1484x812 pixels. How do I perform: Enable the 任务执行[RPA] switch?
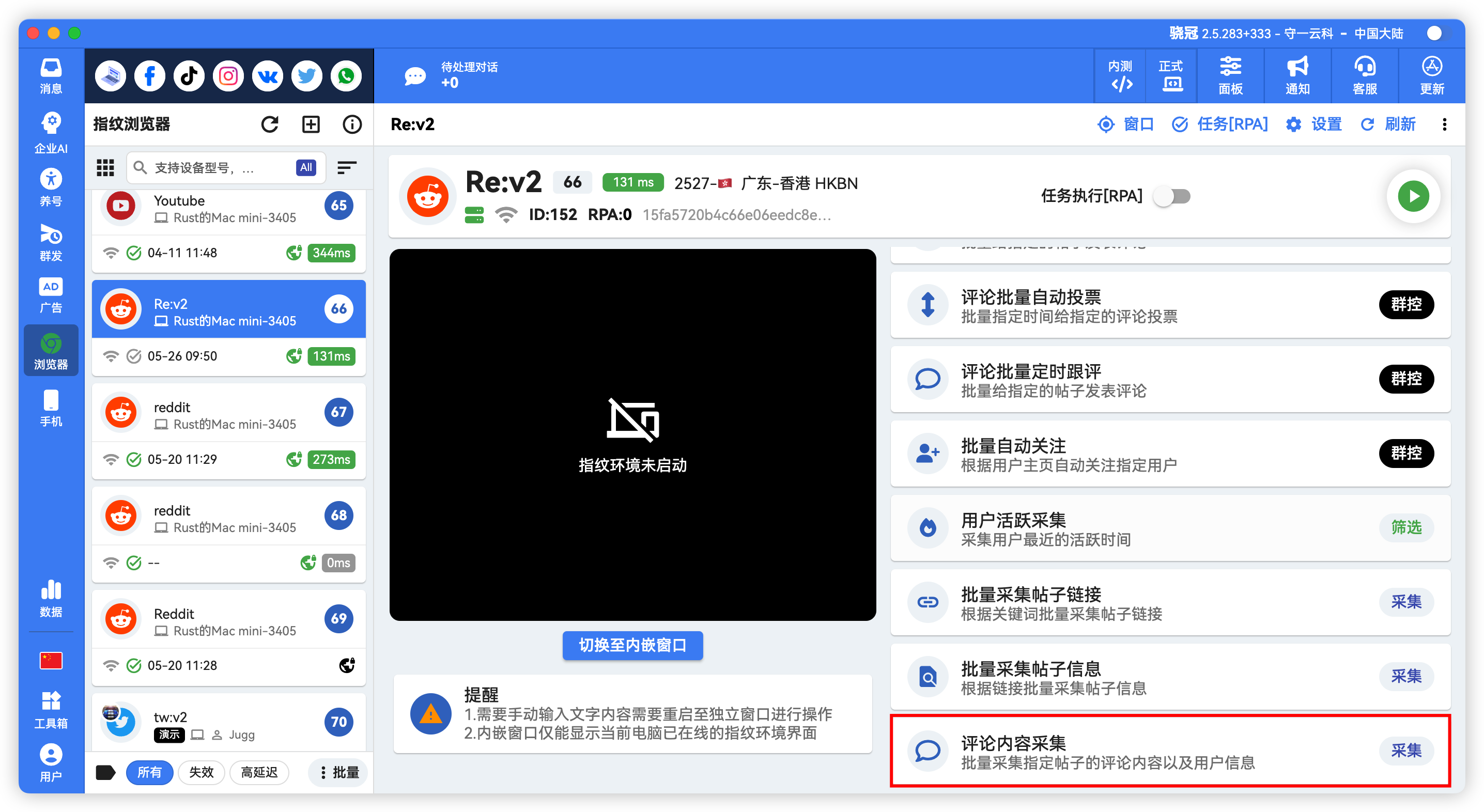click(x=1172, y=196)
